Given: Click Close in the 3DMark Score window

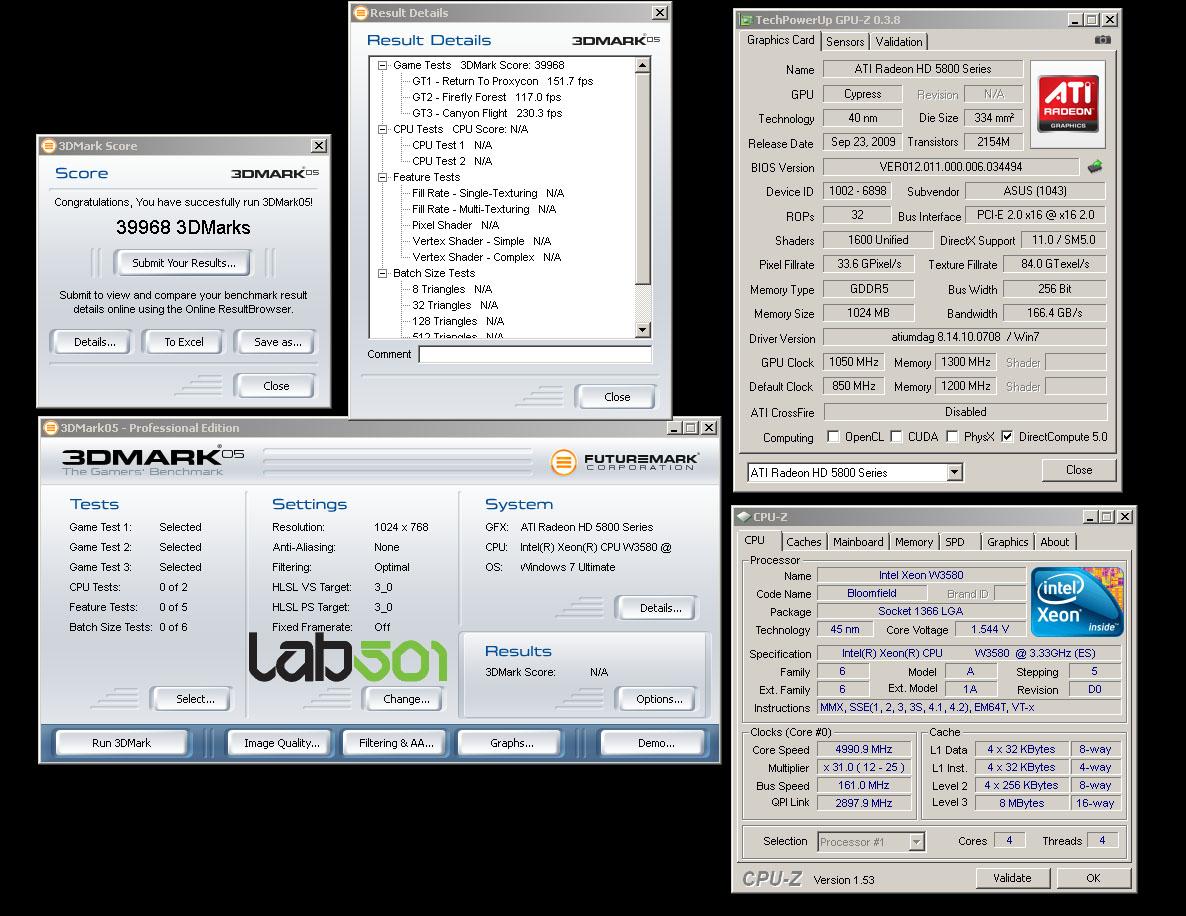Looking at the screenshot, I should click(x=276, y=386).
